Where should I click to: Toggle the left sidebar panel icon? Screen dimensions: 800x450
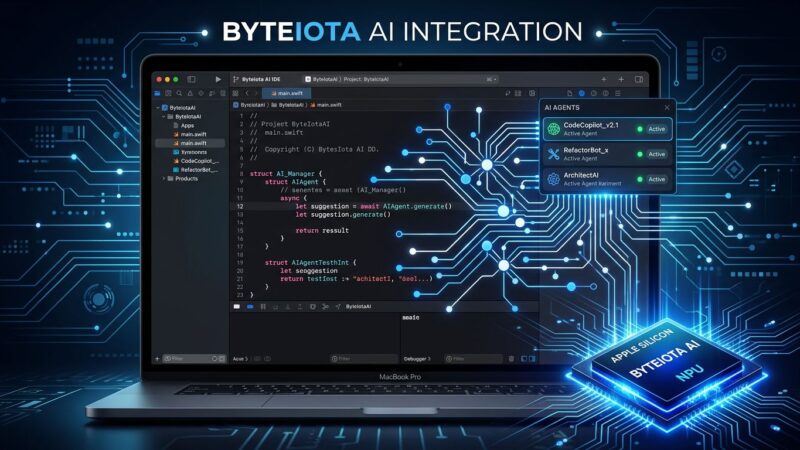[x=191, y=80]
